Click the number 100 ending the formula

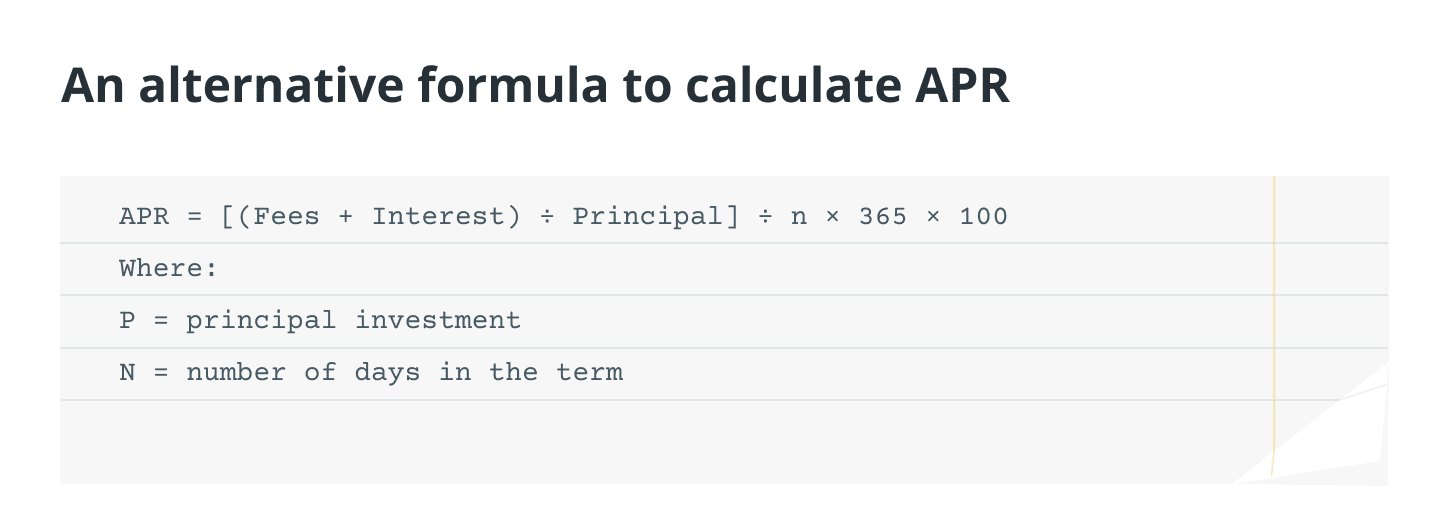pyautogui.click(x=983, y=216)
